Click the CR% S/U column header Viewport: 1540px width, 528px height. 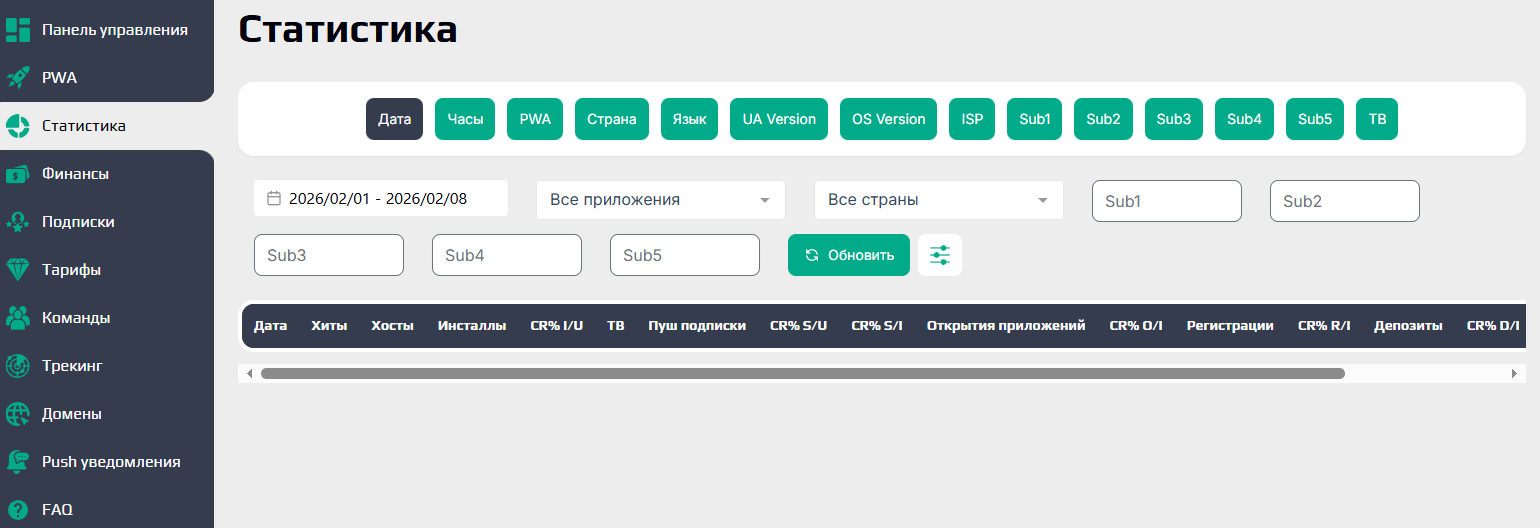click(x=799, y=326)
